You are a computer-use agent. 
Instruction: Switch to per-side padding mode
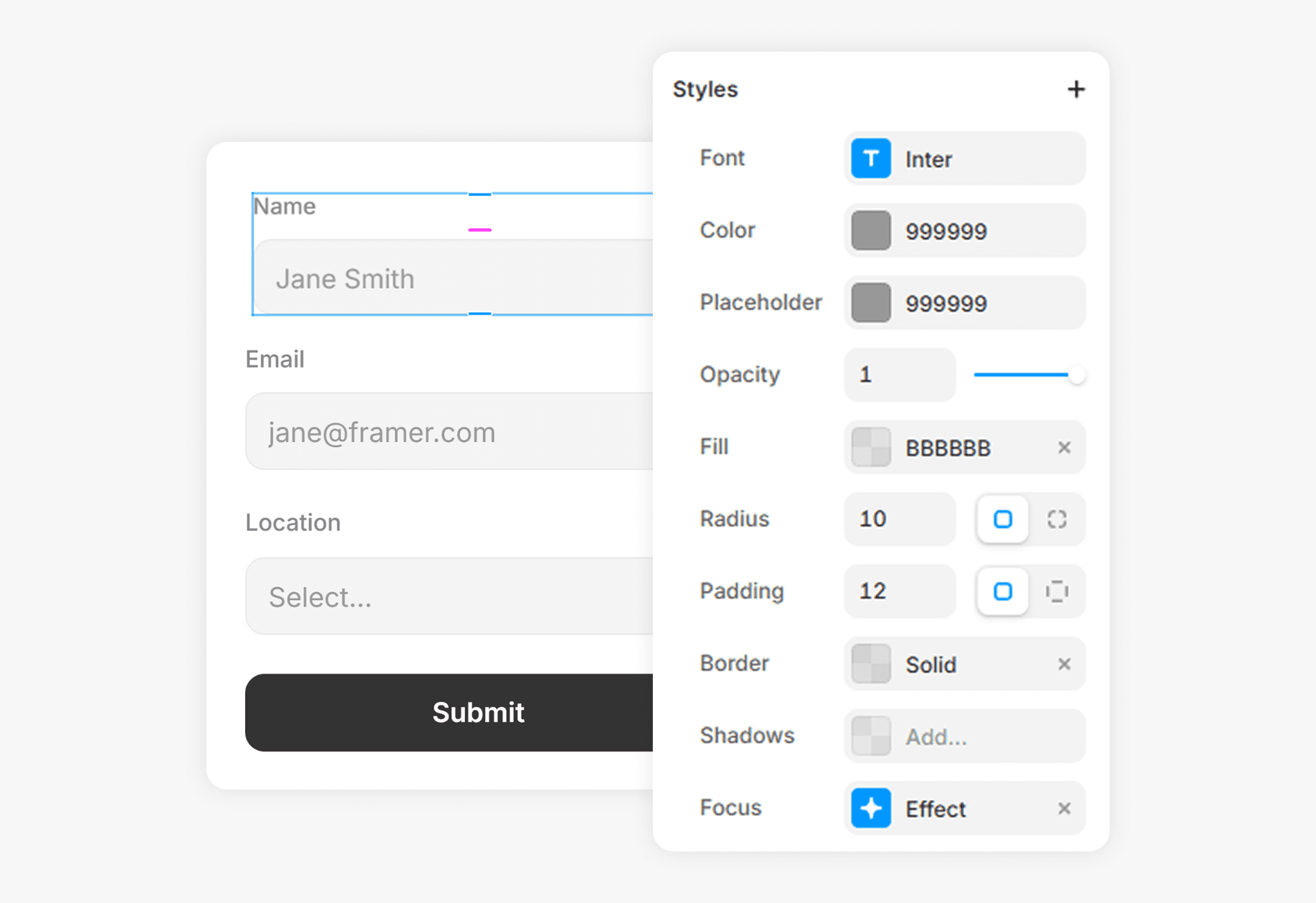(x=1057, y=591)
